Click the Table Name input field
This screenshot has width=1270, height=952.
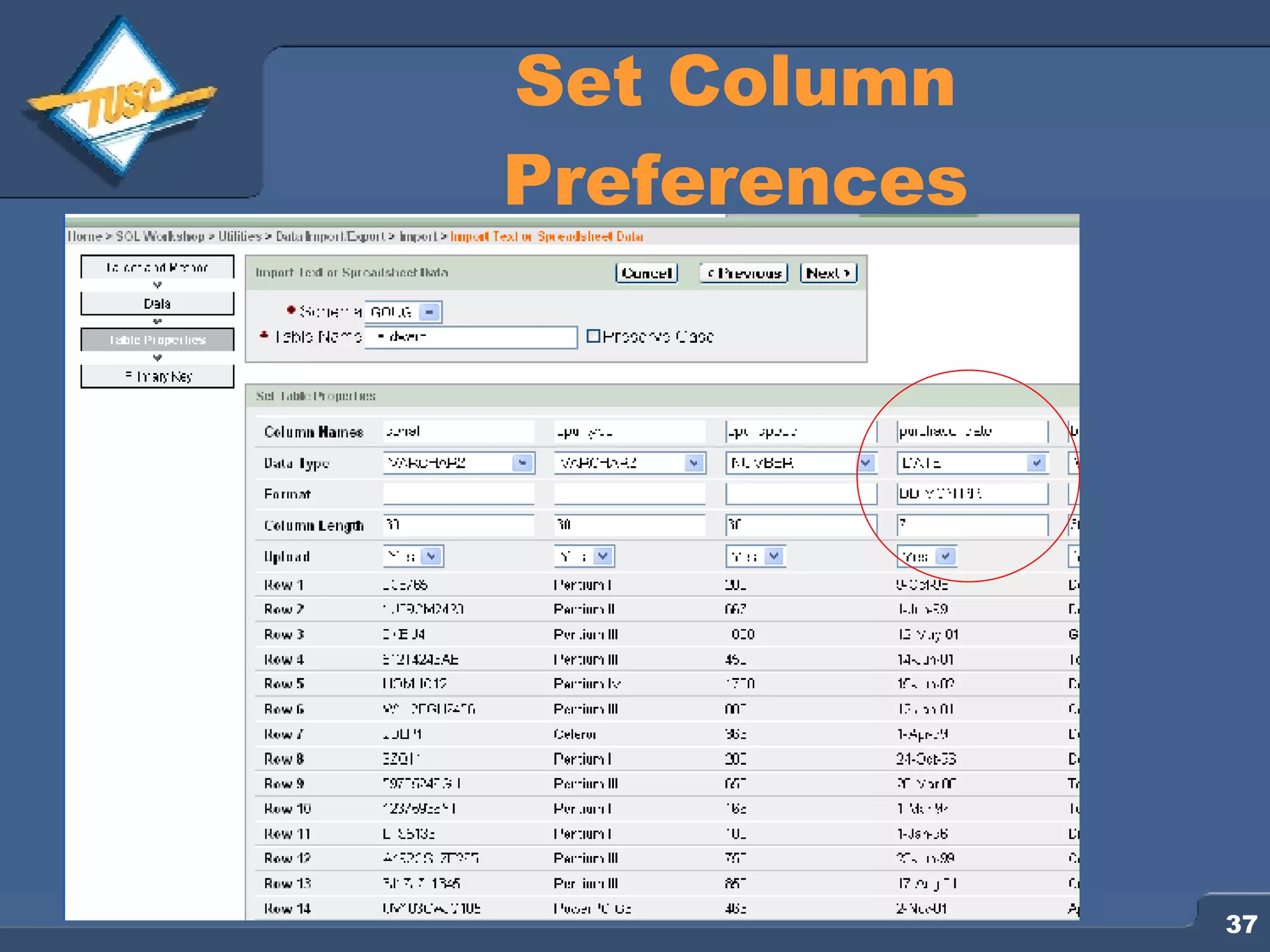click(471, 337)
